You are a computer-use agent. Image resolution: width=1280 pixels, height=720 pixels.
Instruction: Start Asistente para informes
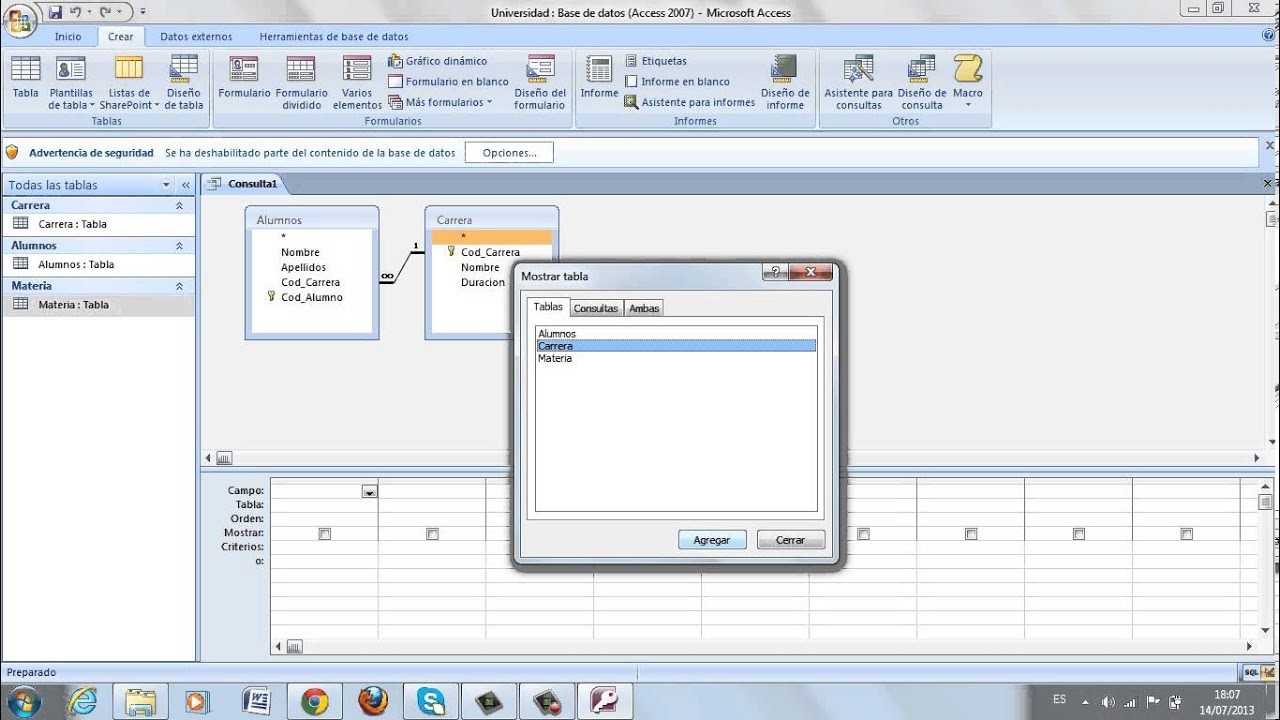click(x=690, y=102)
